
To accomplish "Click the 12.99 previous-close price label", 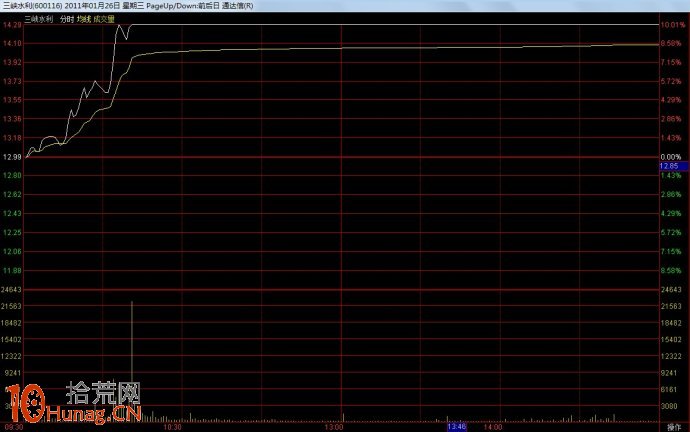I will click(x=12, y=157).
